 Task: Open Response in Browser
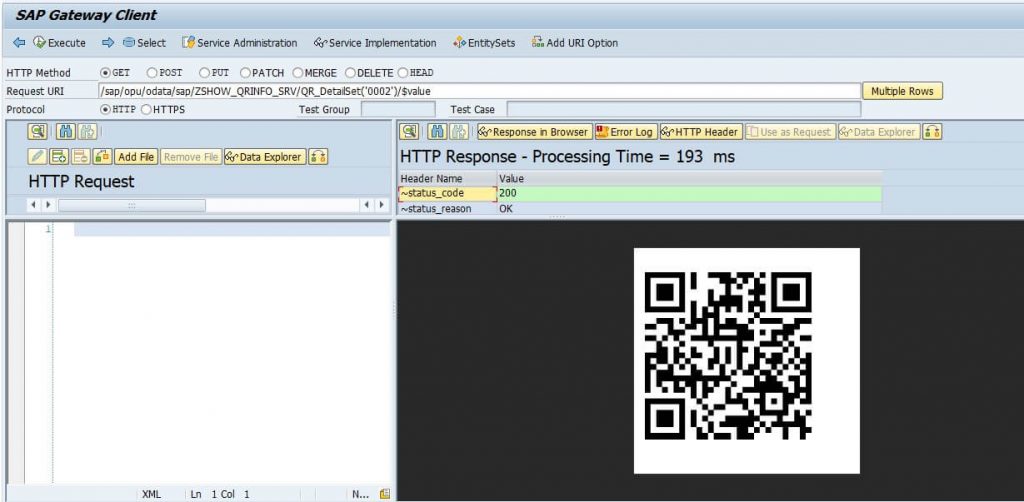(x=534, y=132)
